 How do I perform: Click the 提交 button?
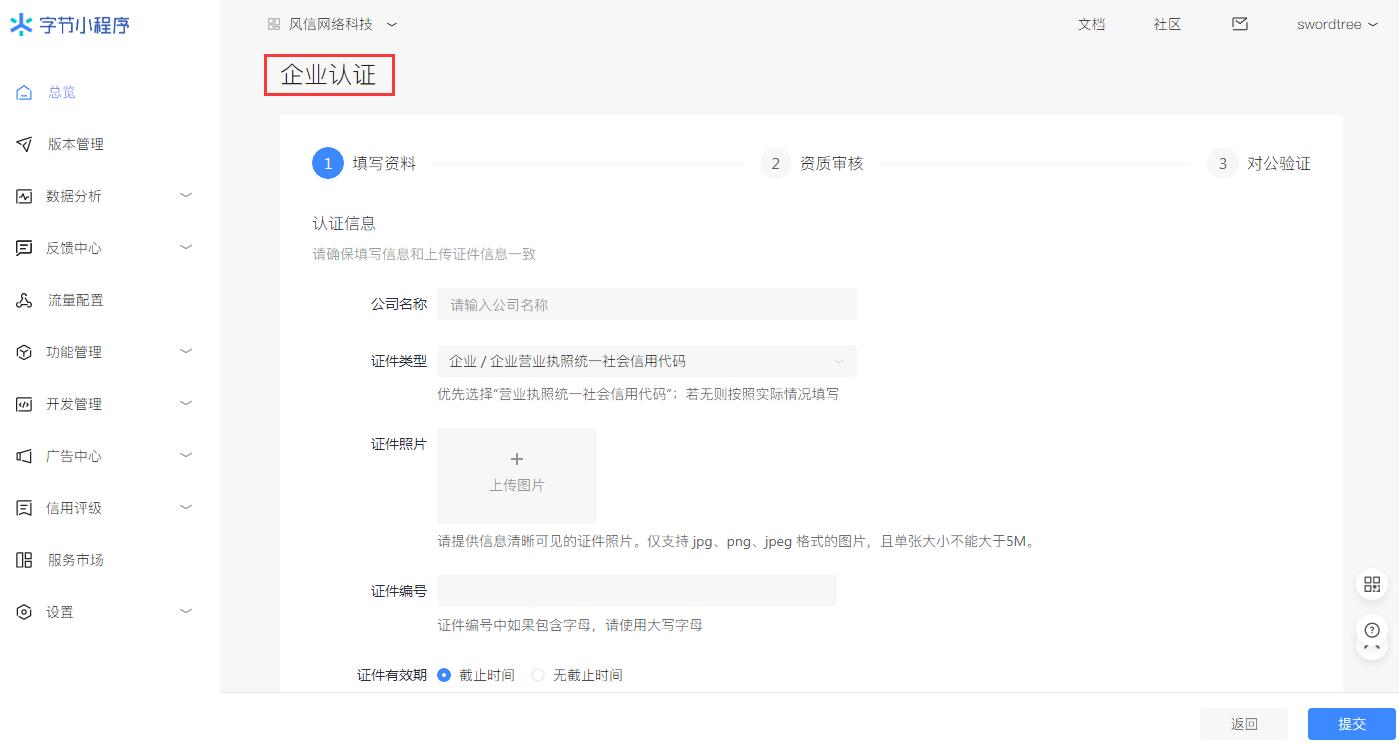(x=1351, y=724)
